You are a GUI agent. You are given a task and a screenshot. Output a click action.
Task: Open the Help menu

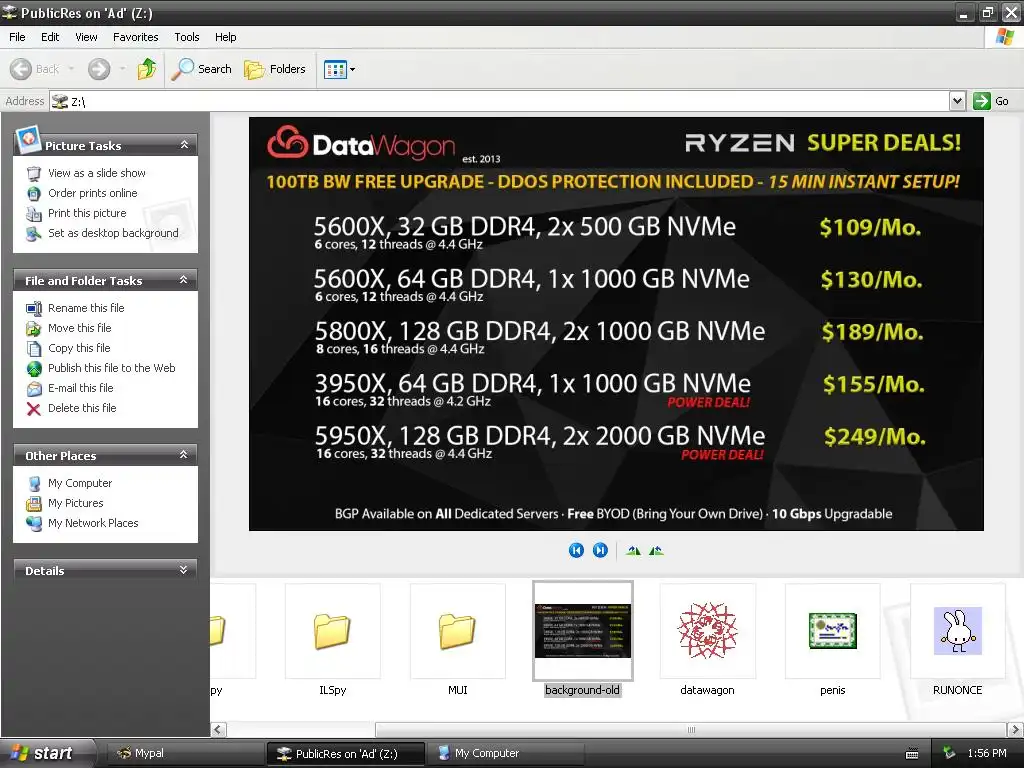point(225,37)
